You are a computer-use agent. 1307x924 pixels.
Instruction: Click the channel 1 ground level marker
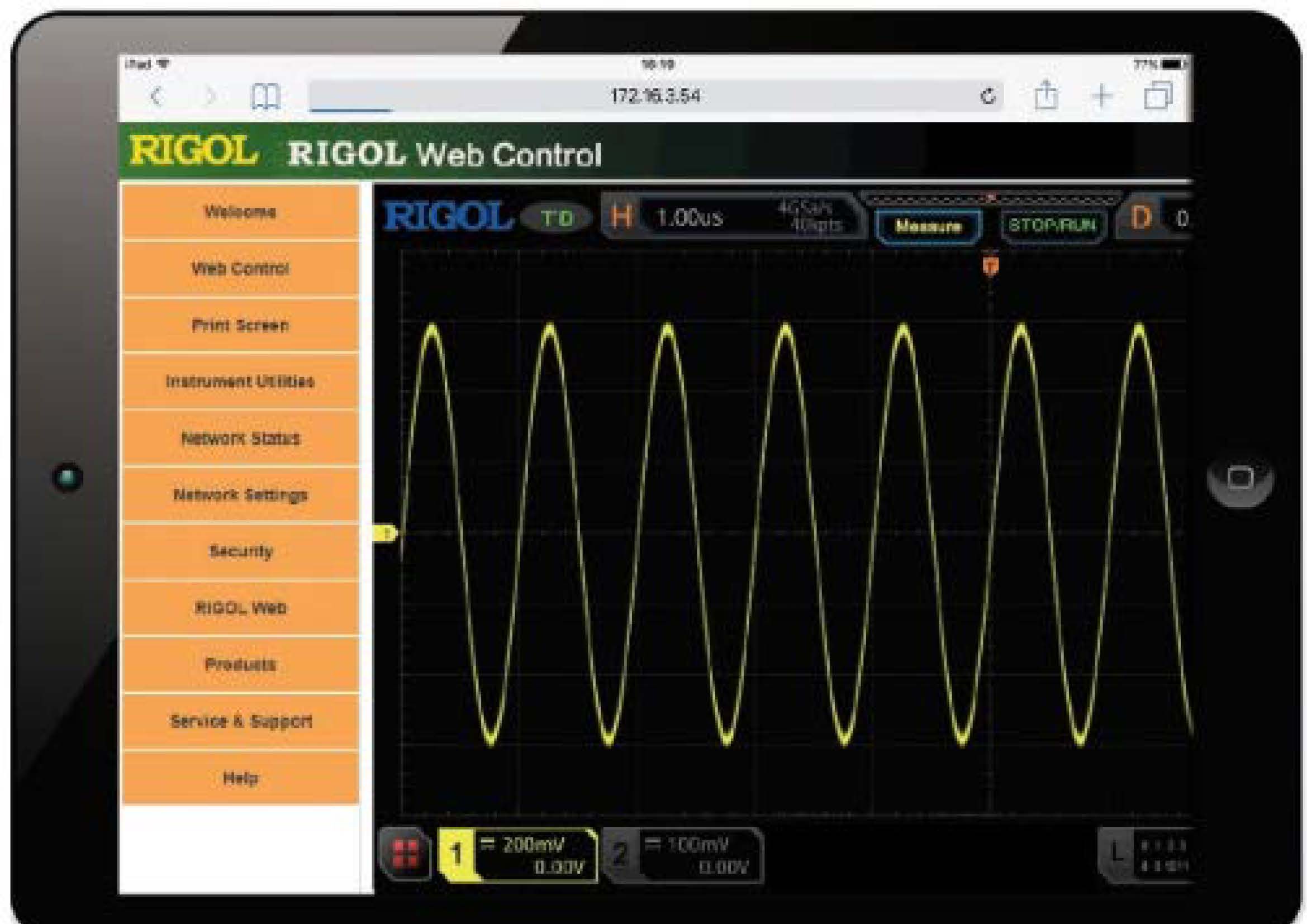click(386, 533)
